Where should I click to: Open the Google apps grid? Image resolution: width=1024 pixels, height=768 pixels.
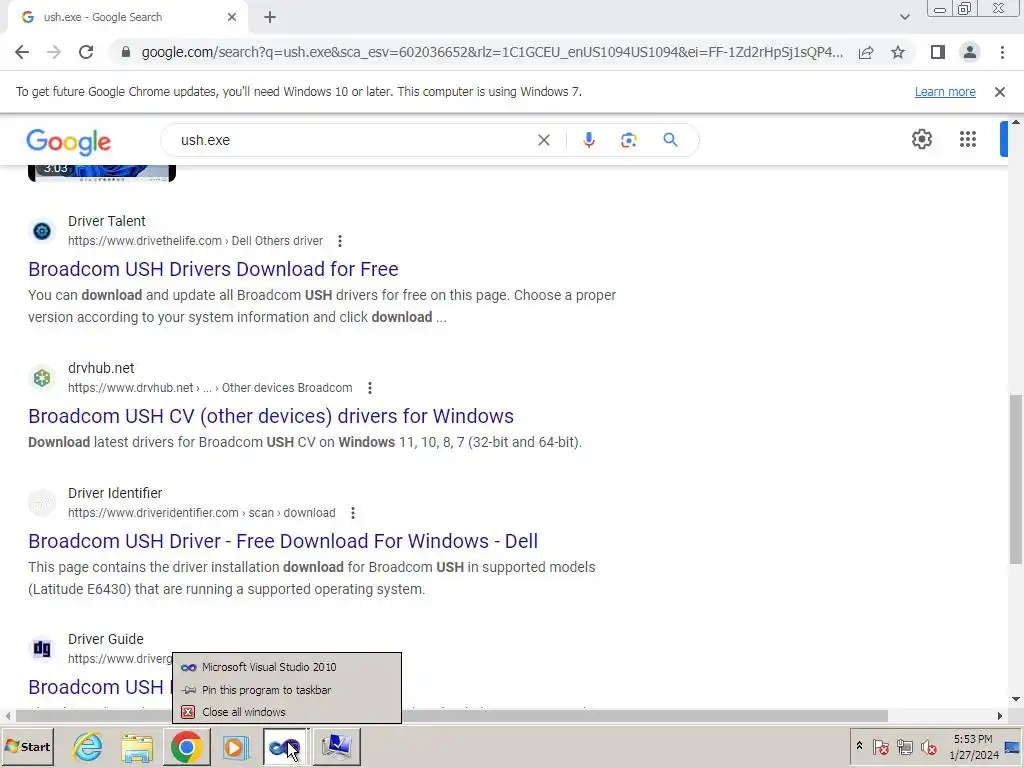coord(968,139)
